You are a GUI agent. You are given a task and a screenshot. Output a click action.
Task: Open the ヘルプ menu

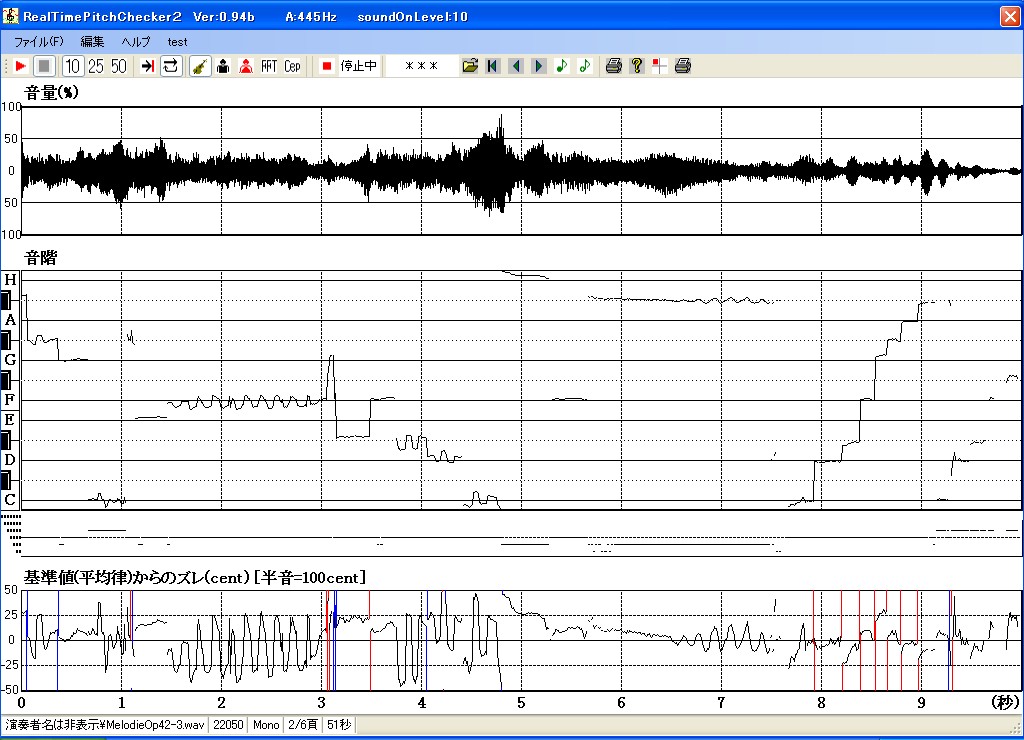coord(136,42)
